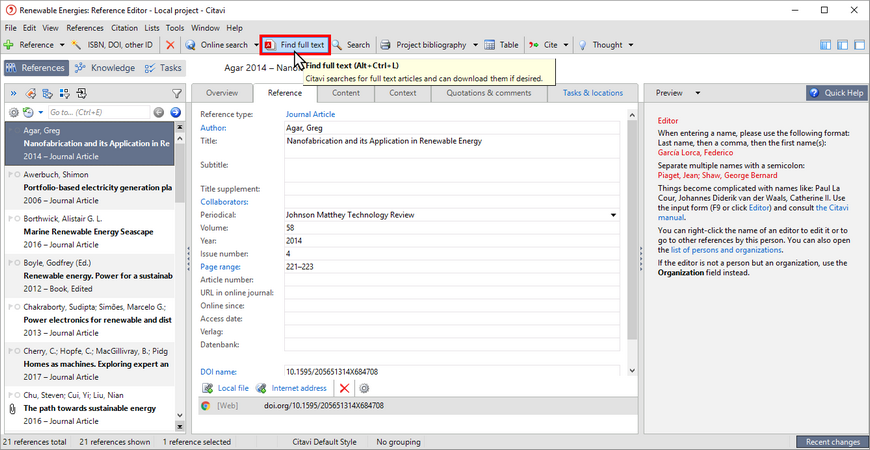The image size is (870, 450).
Task: Open the Window menu
Action: coord(205,28)
